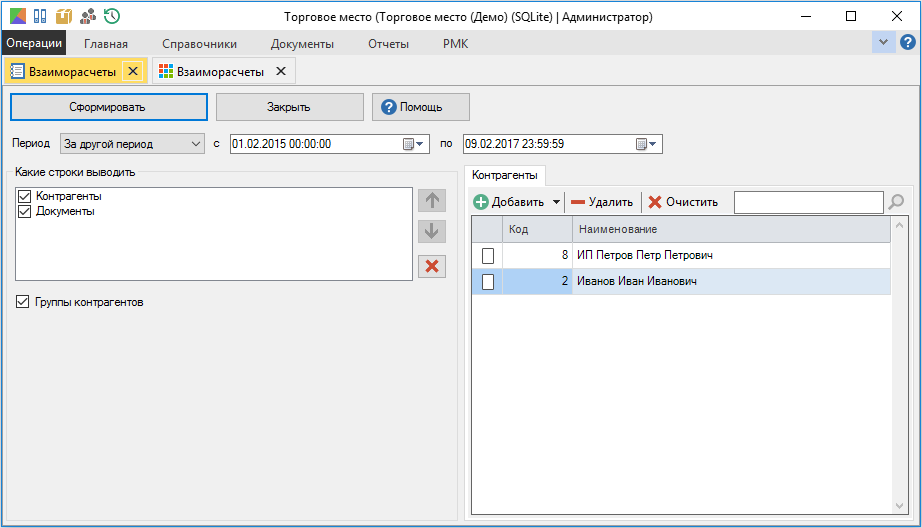
Task: Open the РМК menu
Action: point(456,44)
